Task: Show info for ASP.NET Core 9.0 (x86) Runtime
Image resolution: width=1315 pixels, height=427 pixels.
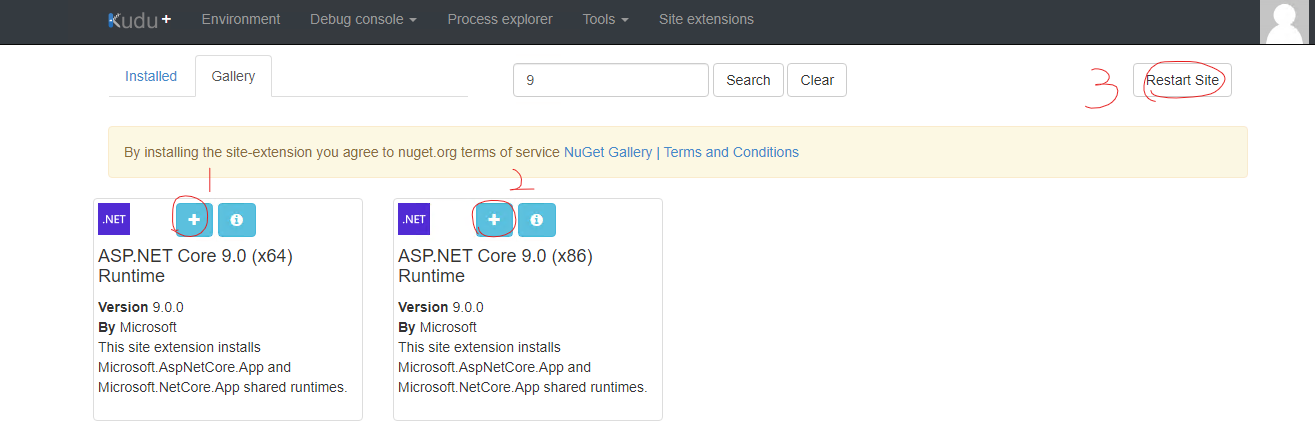Action: [537, 219]
